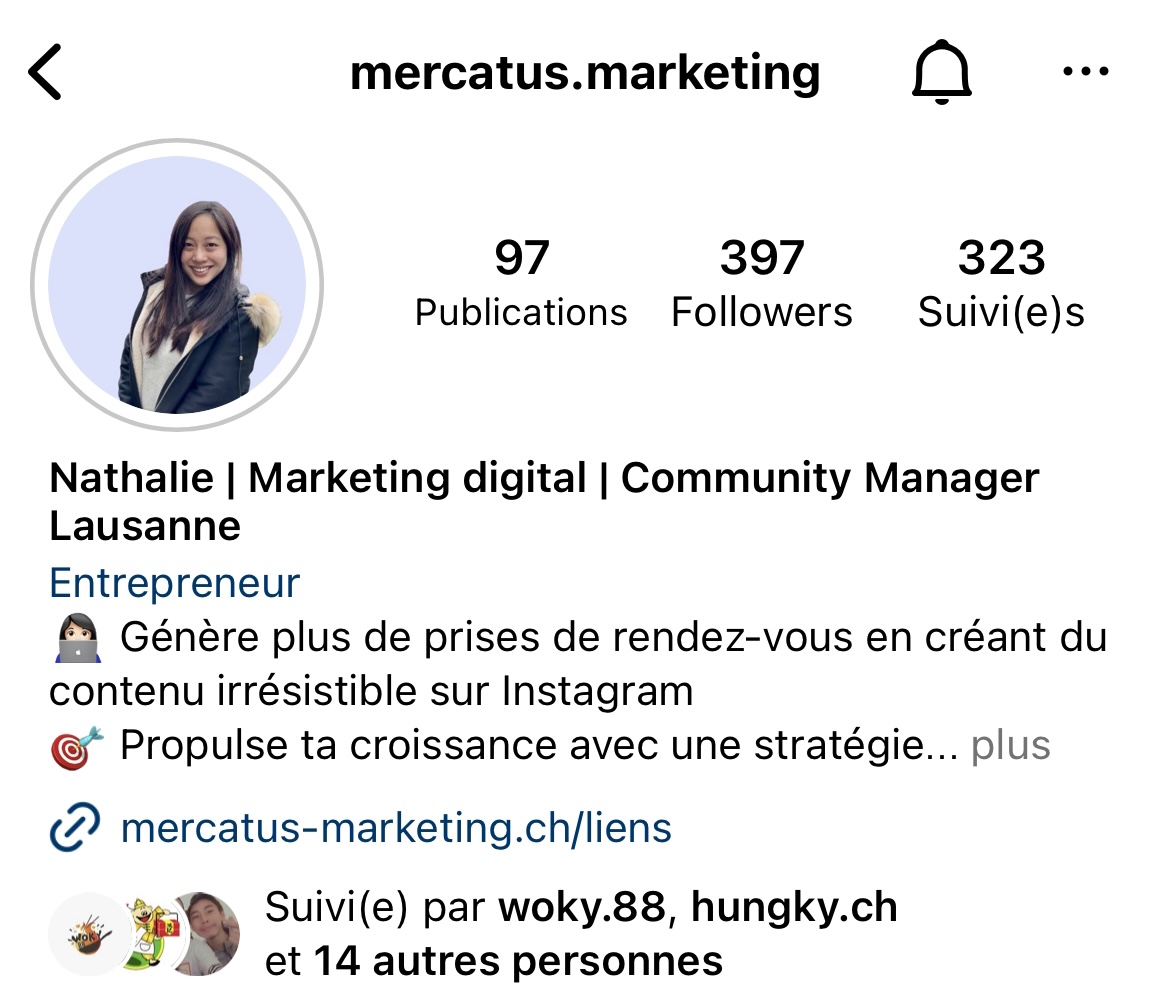View the profile picture
The height and width of the screenshot is (997, 1170).
177,284
